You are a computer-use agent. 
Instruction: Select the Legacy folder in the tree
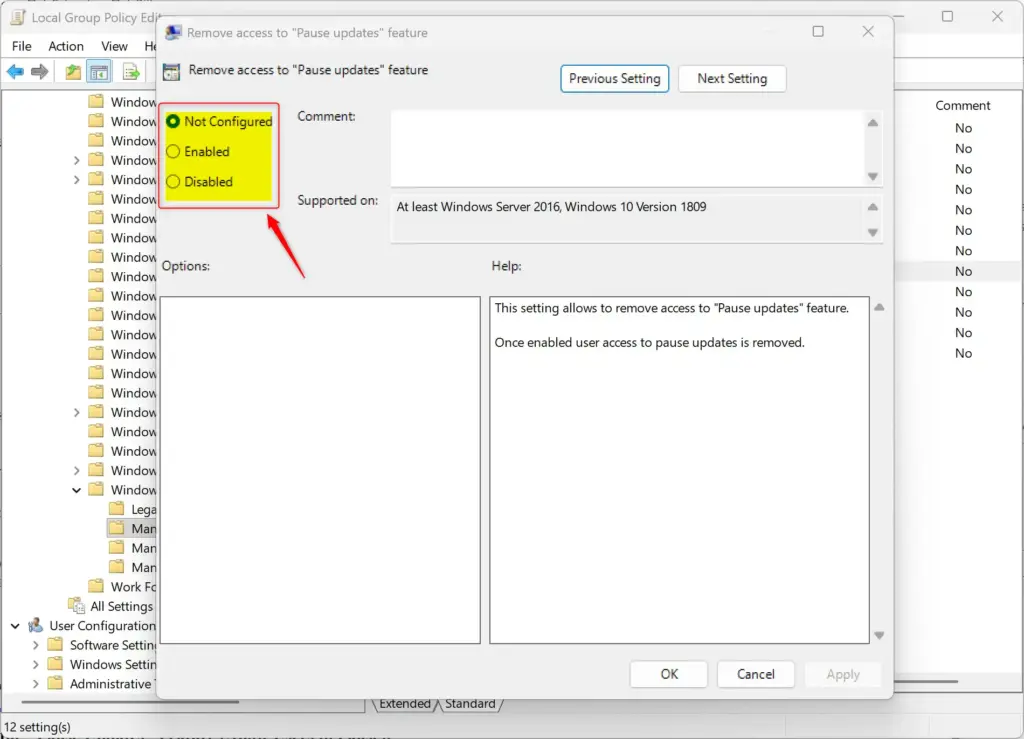143,509
